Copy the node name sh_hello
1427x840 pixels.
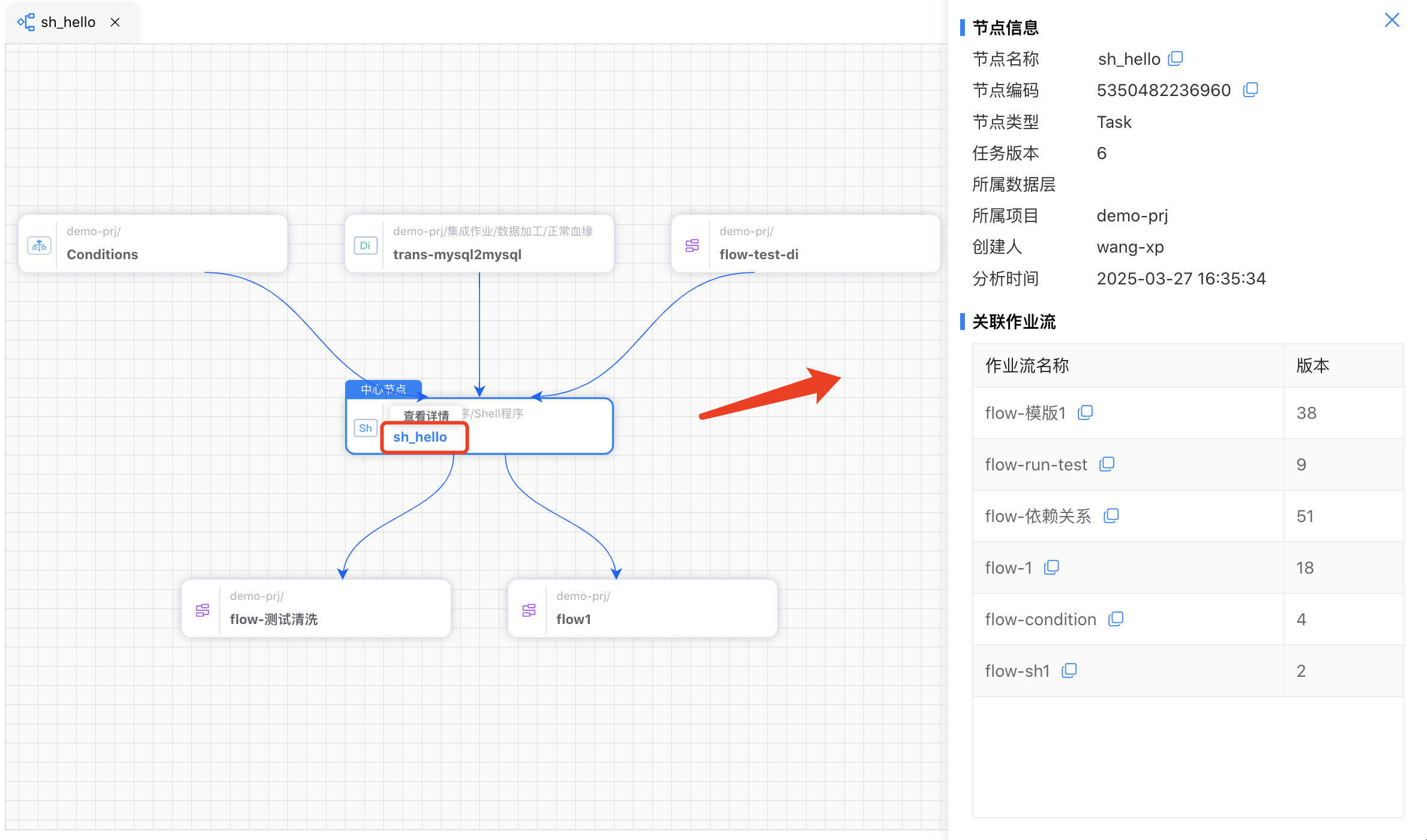click(1176, 58)
